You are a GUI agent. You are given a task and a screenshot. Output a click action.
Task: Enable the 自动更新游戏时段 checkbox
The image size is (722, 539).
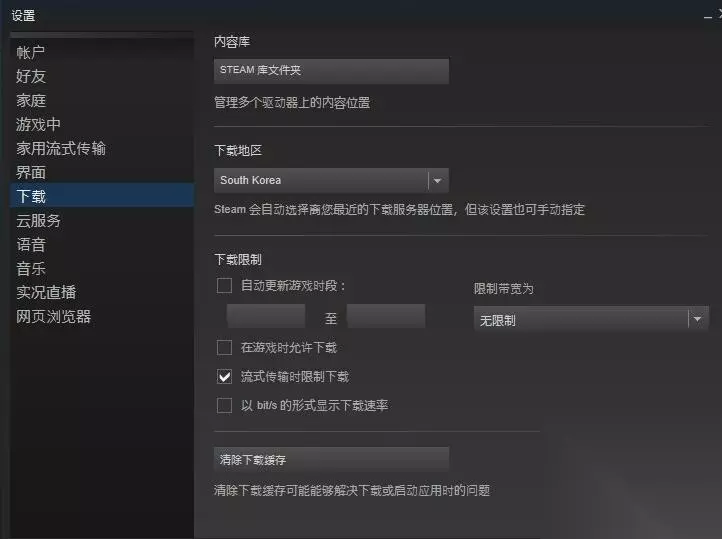click(x=224, y=285)
